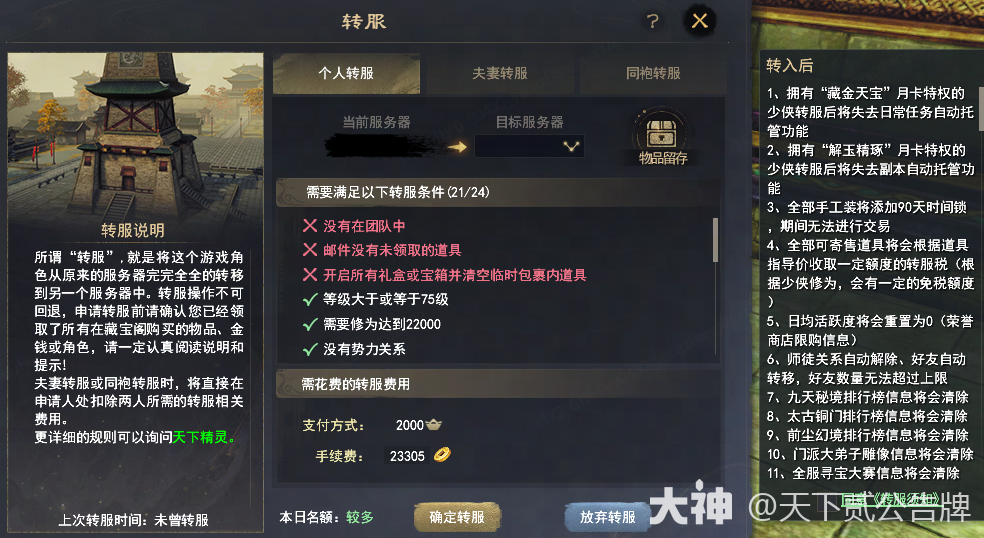The width and height of the screenshot is (984, 538).
Task: Toggle check mark beside 等级大于或等于75级
Action: 310,299
